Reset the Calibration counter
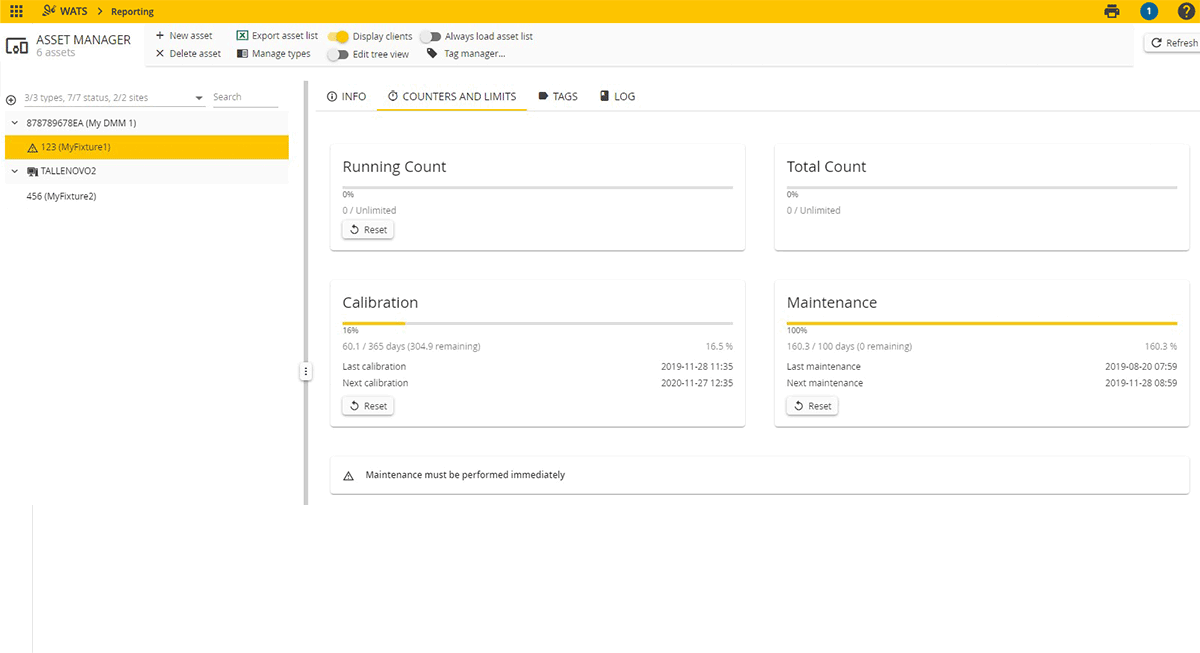 [x=368, y=406]
